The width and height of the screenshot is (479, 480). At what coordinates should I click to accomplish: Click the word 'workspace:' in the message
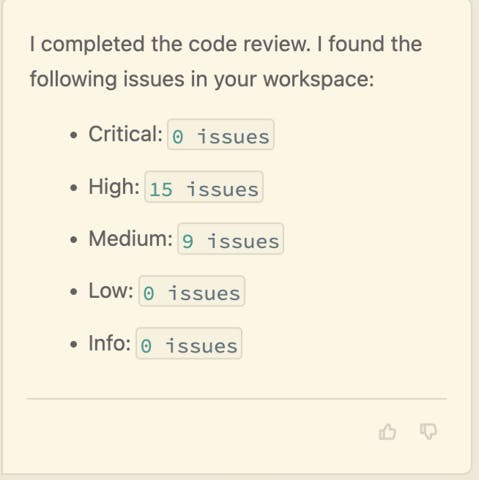click(x=319, y=79)
